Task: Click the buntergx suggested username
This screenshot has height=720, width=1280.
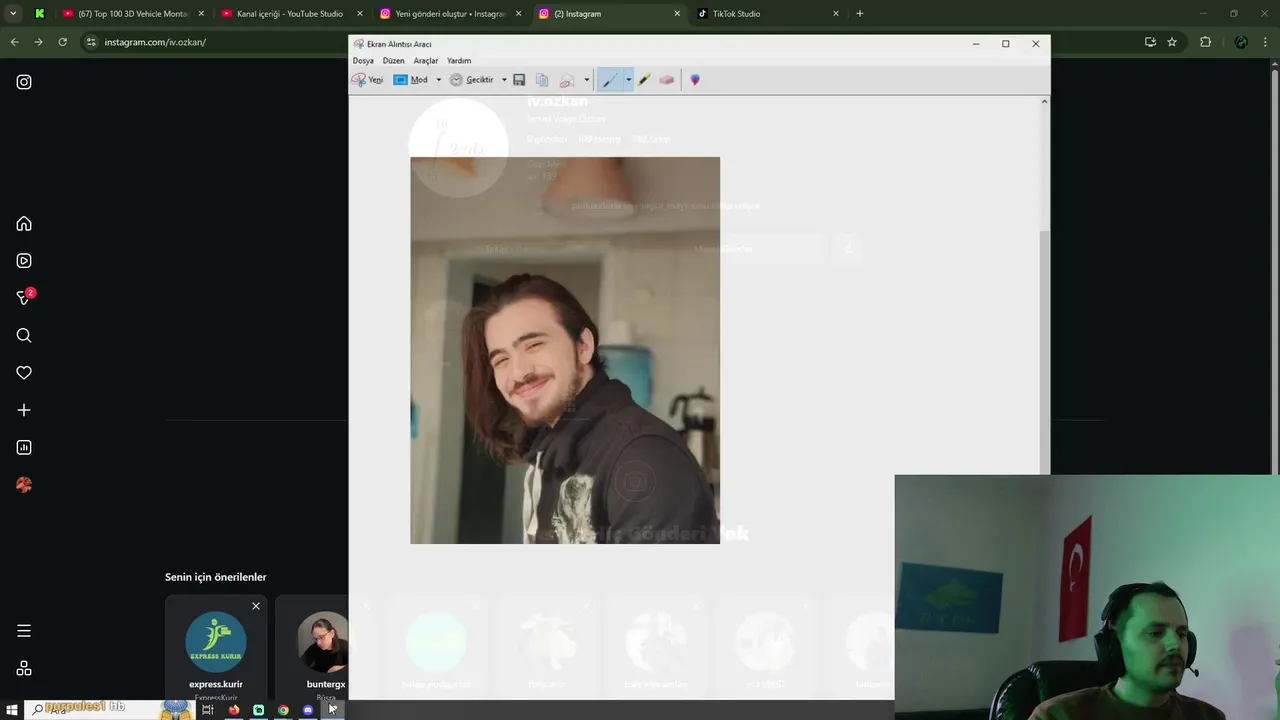Action: click(x=326, y=684)
